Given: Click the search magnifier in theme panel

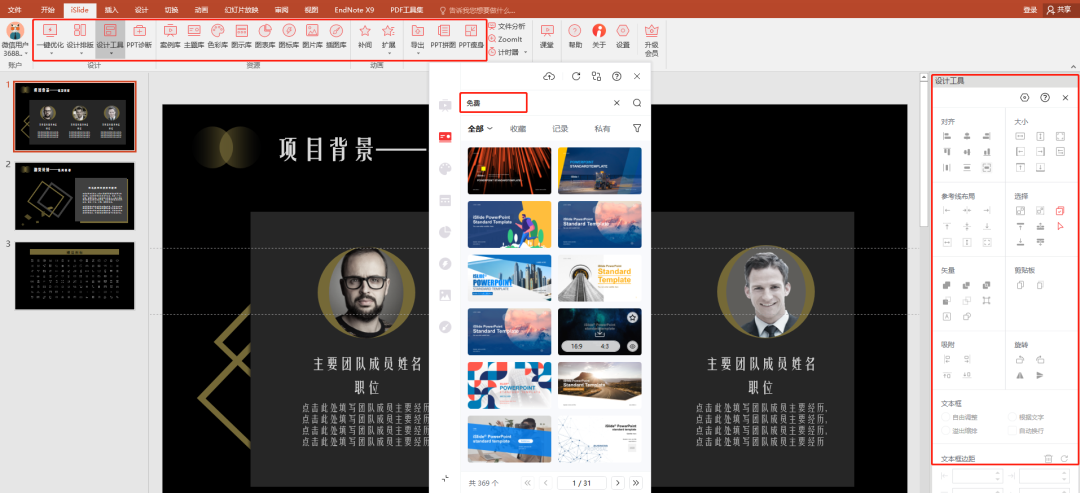Looking at the screenshot, I should click(637, 103).
